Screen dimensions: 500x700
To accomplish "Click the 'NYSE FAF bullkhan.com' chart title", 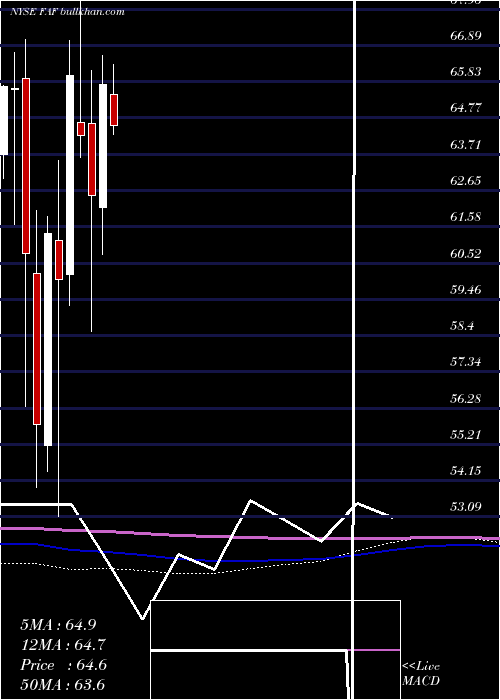I will point(67,12).
